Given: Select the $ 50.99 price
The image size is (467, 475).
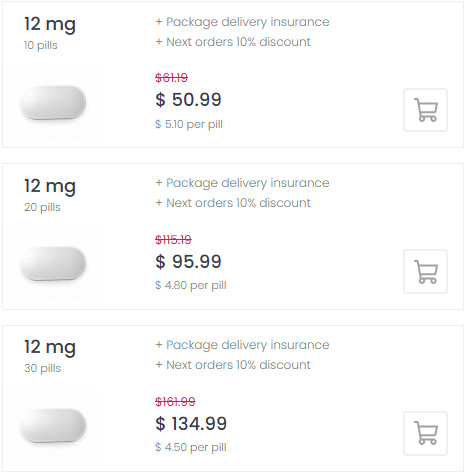Looking at the screenshot, I should coord(188,99).
